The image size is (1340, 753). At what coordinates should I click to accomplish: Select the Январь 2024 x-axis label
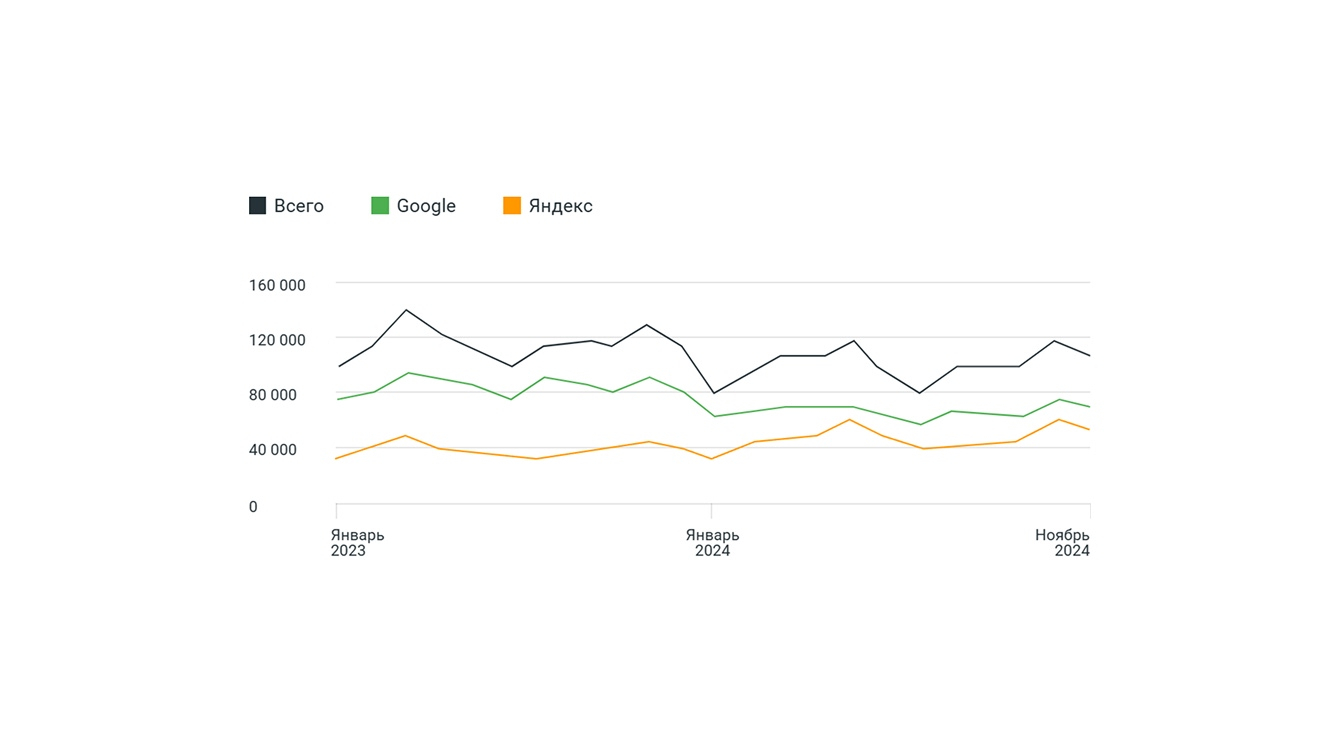[x=712, y=543]
